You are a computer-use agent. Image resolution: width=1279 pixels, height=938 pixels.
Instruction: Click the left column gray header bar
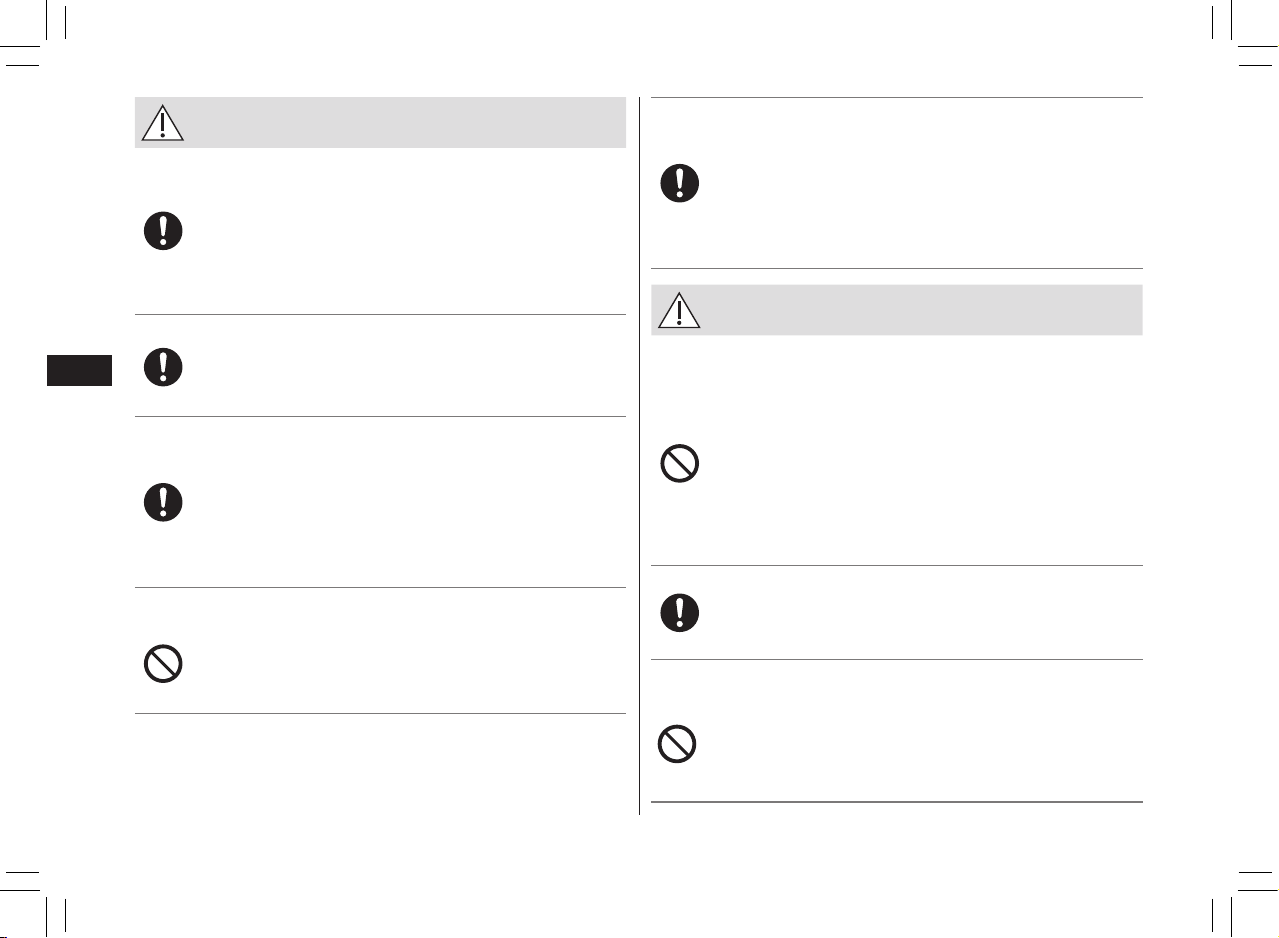coord(380,123)
